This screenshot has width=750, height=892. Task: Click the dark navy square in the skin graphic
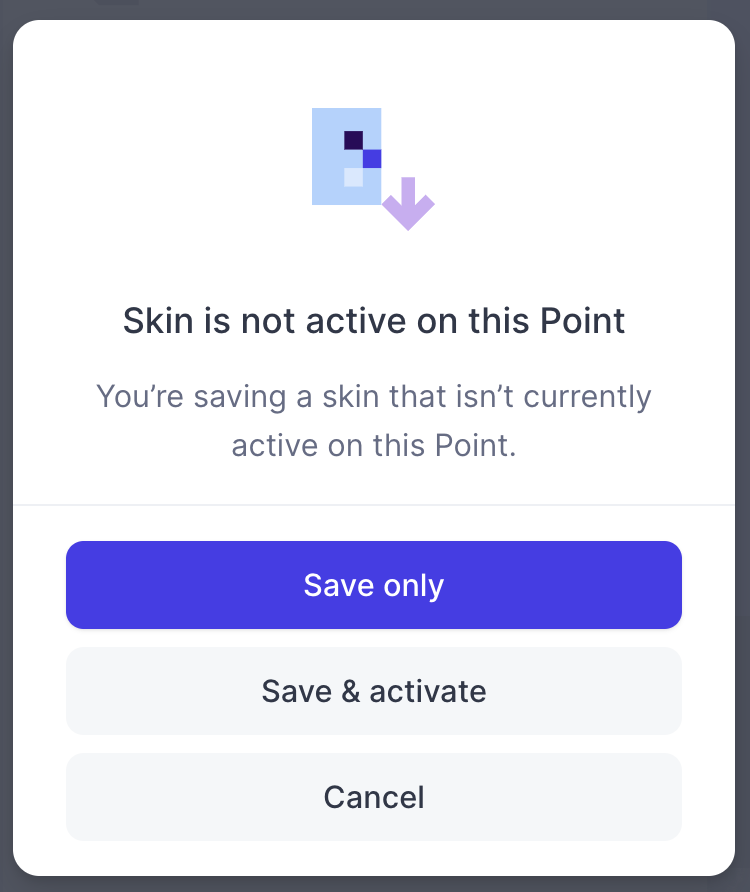(355, 138)
